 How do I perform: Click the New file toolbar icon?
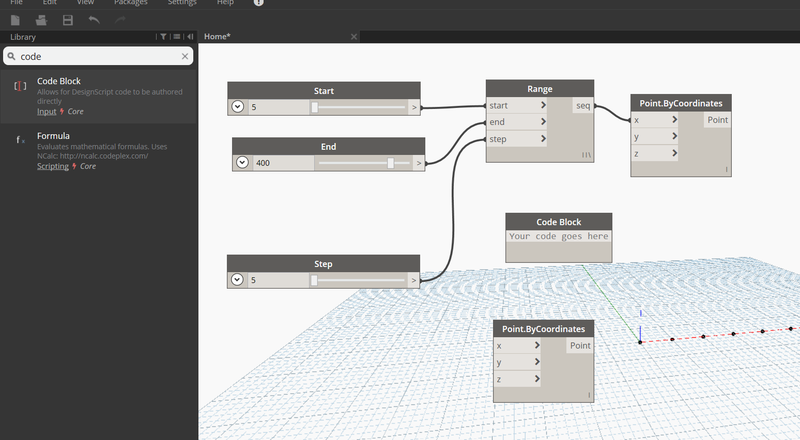15,20
